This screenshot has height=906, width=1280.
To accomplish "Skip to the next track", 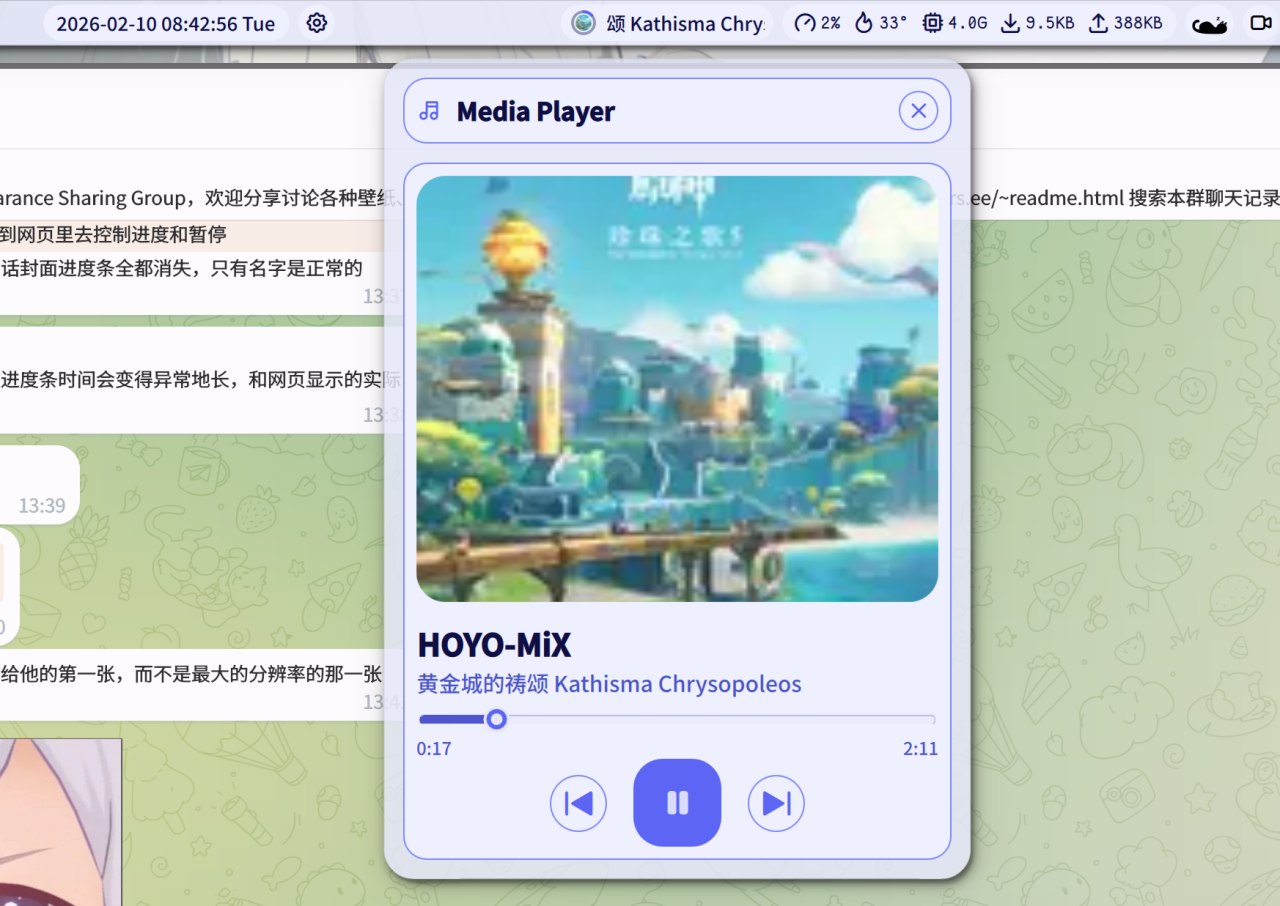I will [776, 803].
